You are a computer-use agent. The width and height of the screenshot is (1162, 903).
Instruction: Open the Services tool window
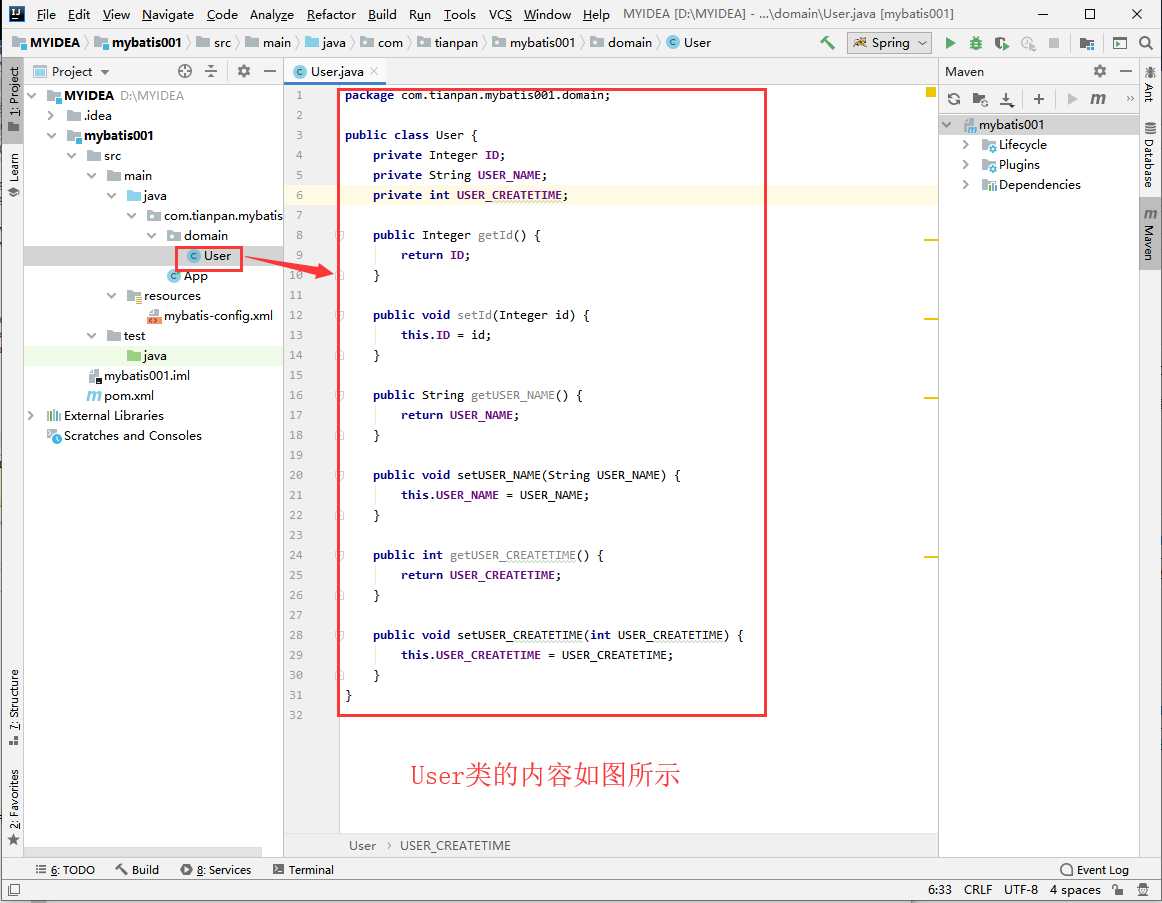pyautogui.click(x=216, y=870)
